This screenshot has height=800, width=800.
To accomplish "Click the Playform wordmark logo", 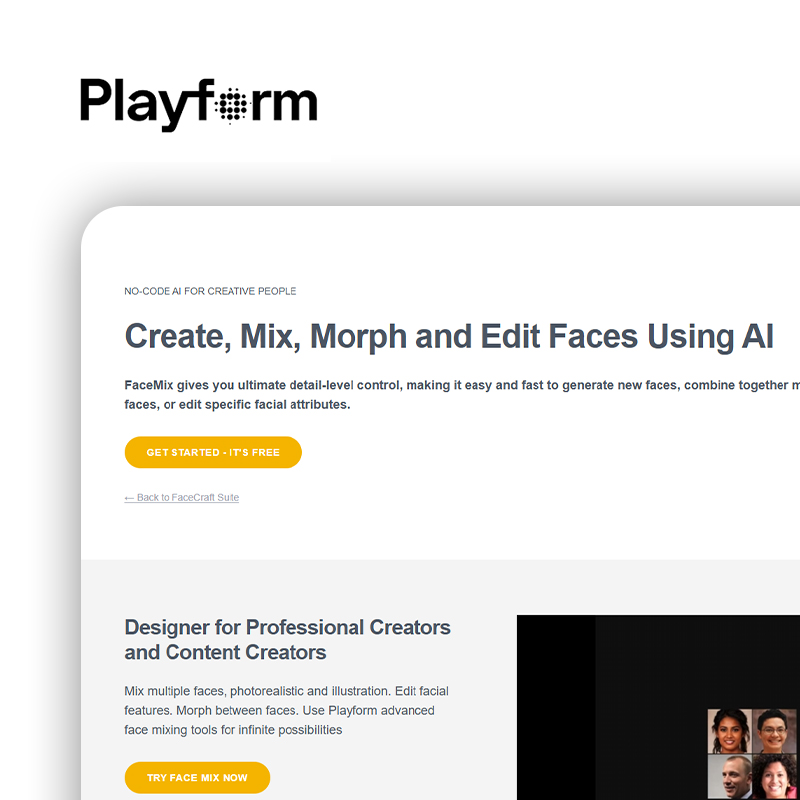I will click(198, 103).
